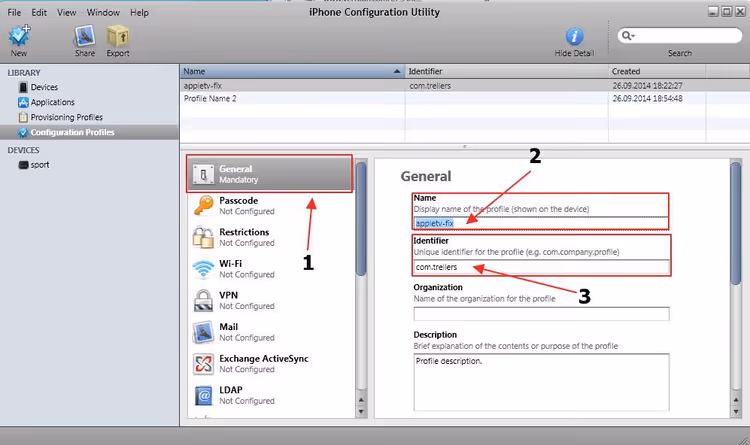Open the File menu
The height and width of the screenshot is (445, 750).
point(14,12)
